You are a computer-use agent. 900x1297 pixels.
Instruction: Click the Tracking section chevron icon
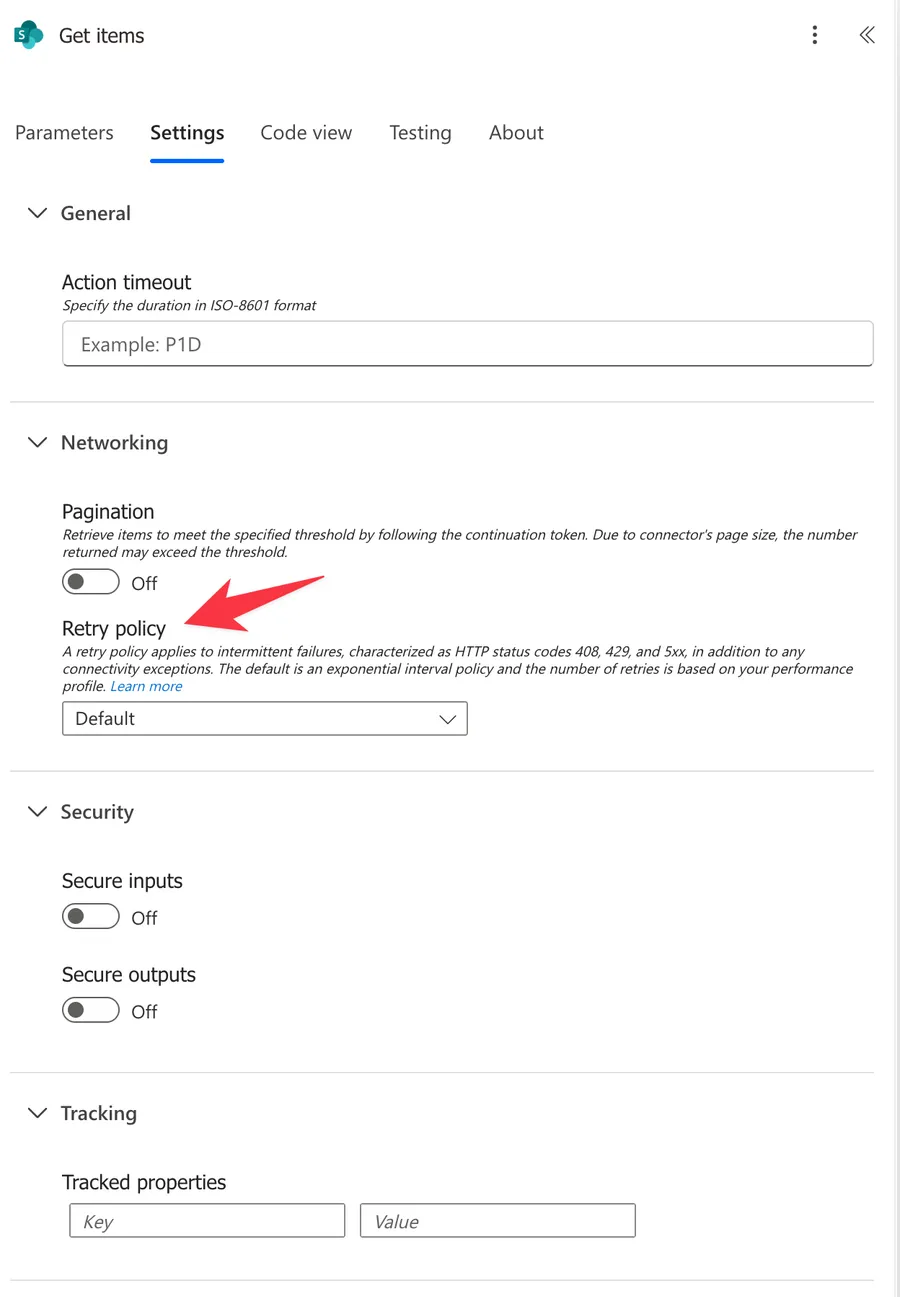coord(37,1113)
